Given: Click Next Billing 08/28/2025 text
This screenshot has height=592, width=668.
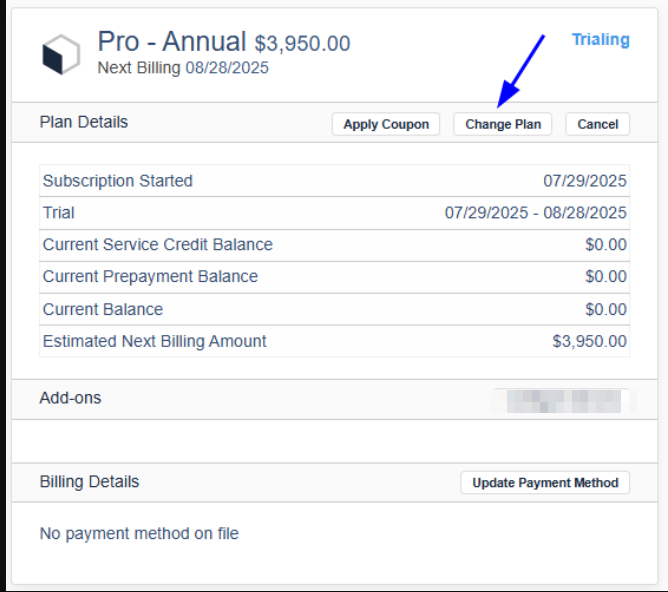Looking at the screenshot, I should 183,68.
